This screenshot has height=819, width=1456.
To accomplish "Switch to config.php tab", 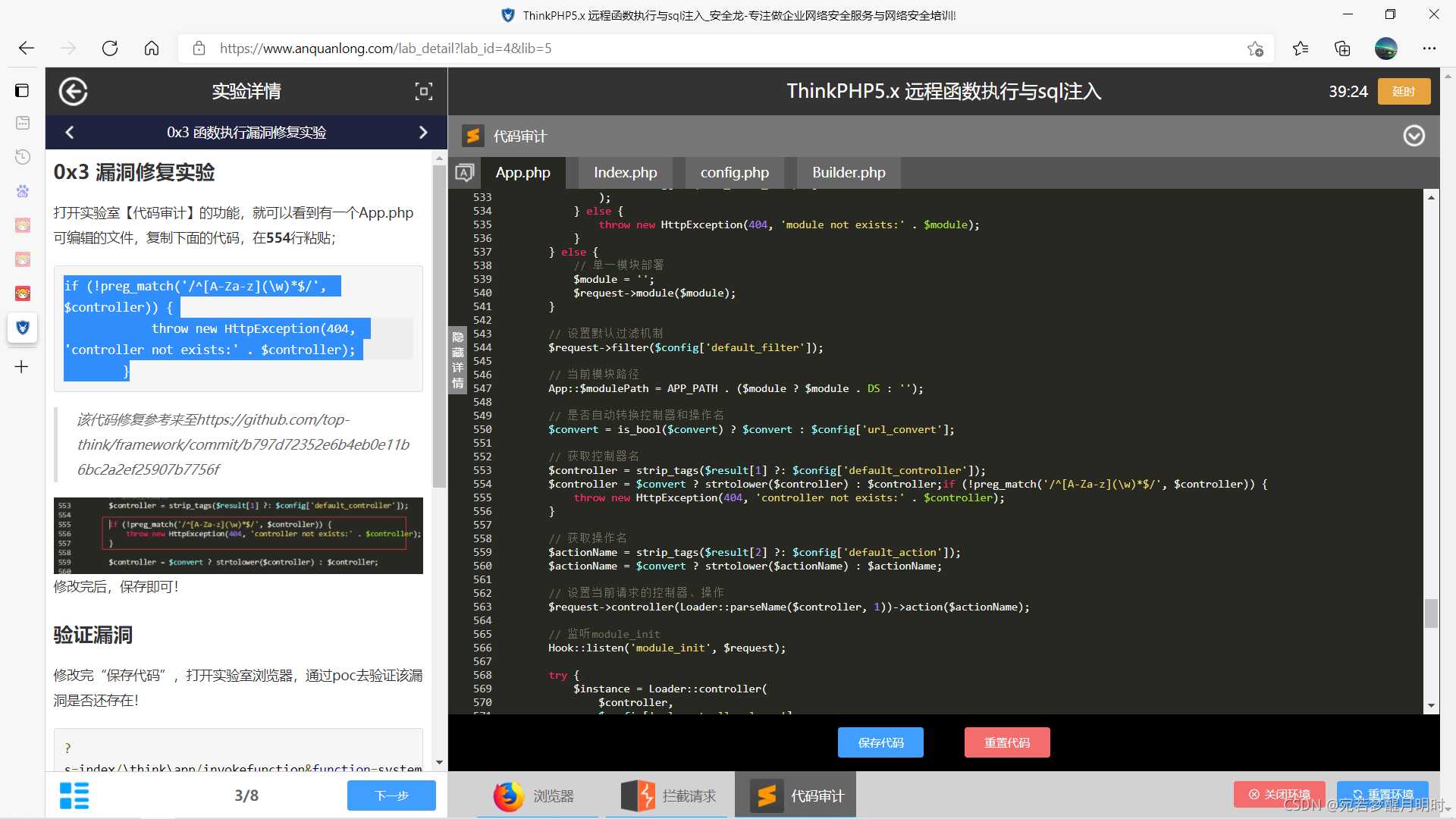I will [x=735, y=173].
